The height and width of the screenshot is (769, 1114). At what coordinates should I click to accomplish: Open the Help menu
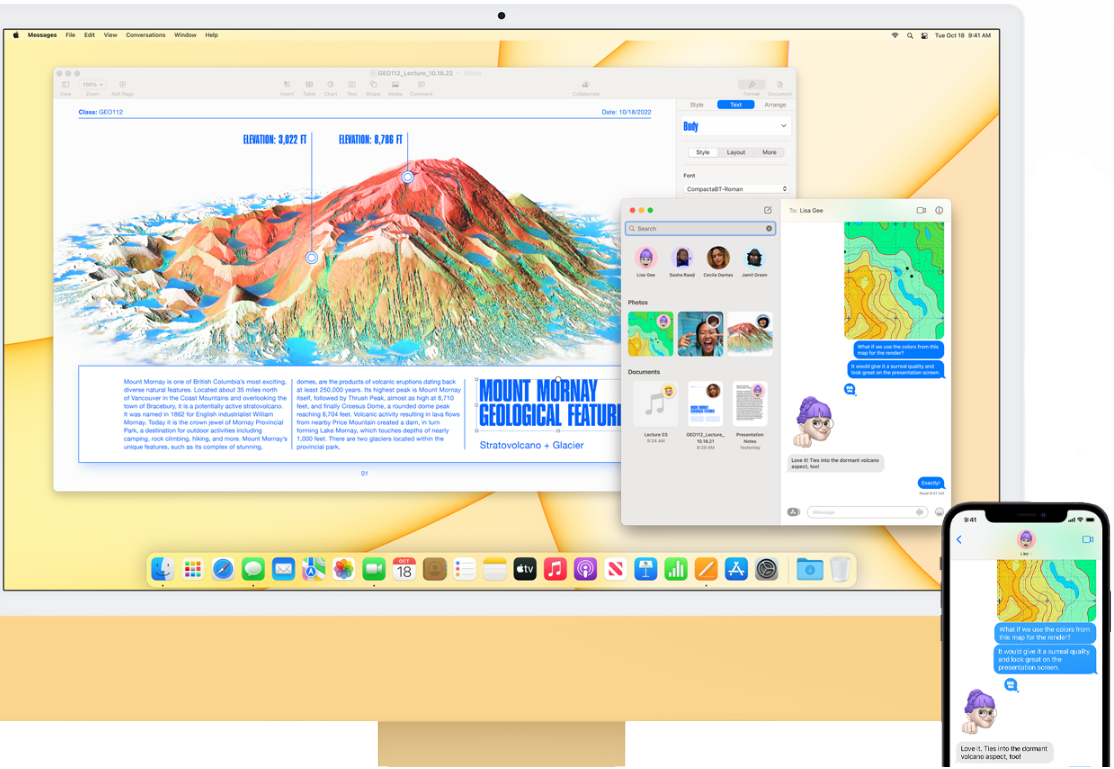(212, 35)
